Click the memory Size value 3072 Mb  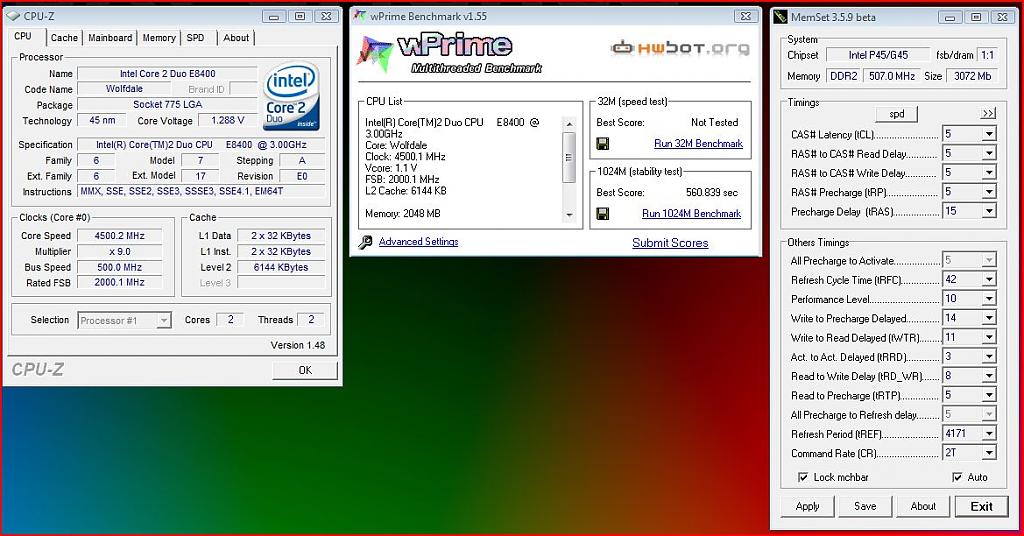[x=972, y=76]
